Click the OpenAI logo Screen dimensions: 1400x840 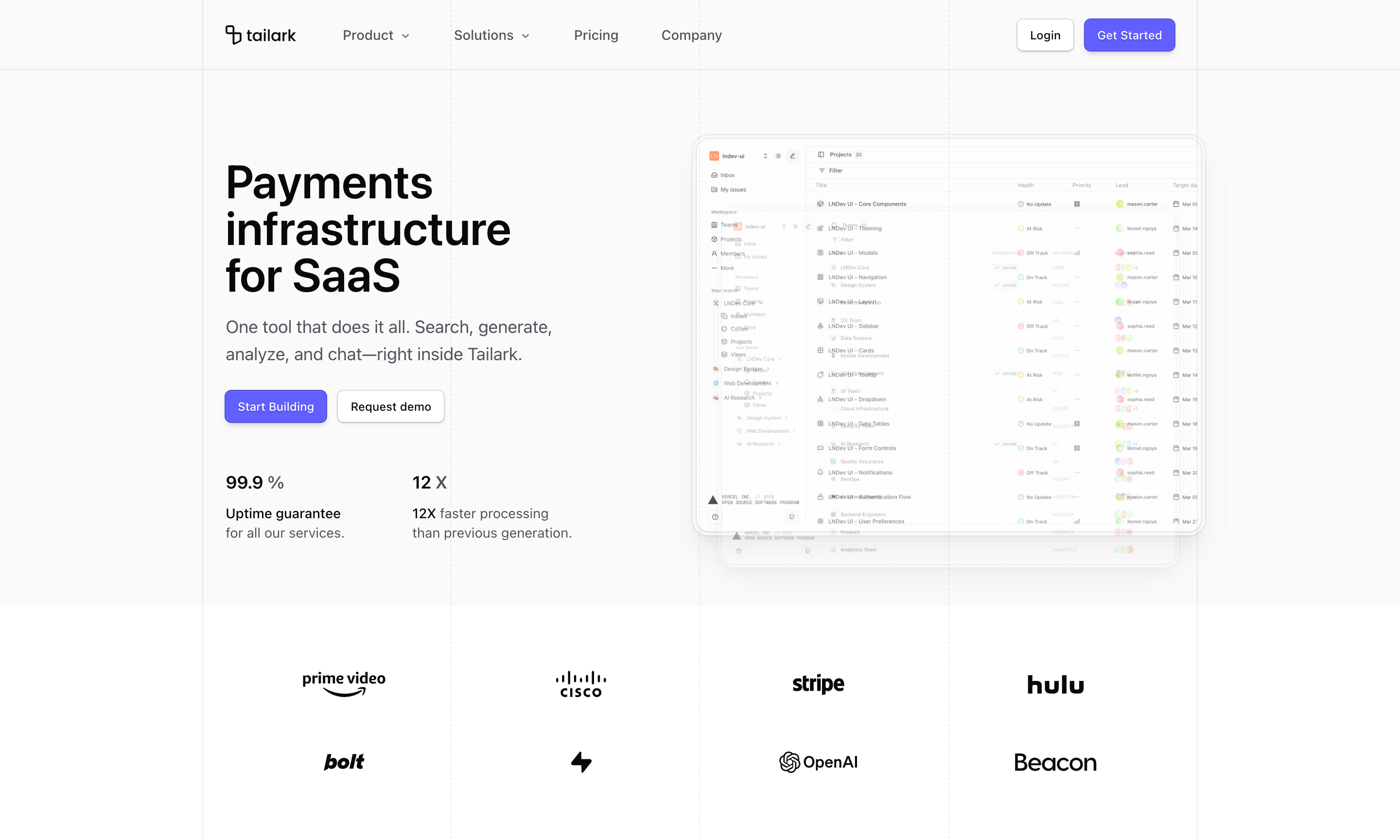[818, 762]
